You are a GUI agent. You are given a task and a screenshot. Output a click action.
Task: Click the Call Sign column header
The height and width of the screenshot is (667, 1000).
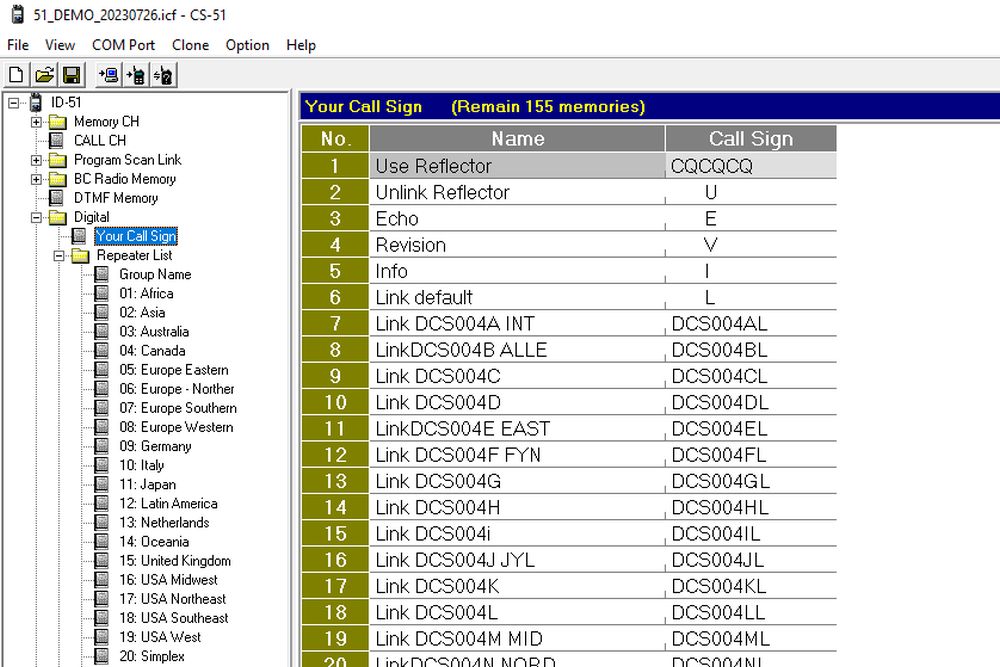pos(751,138)
